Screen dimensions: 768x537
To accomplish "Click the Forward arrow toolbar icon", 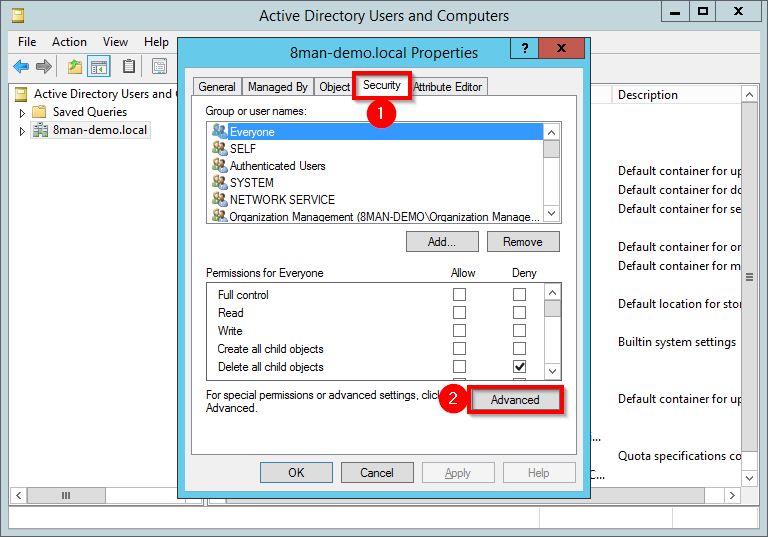I will (x=44, y=66).
